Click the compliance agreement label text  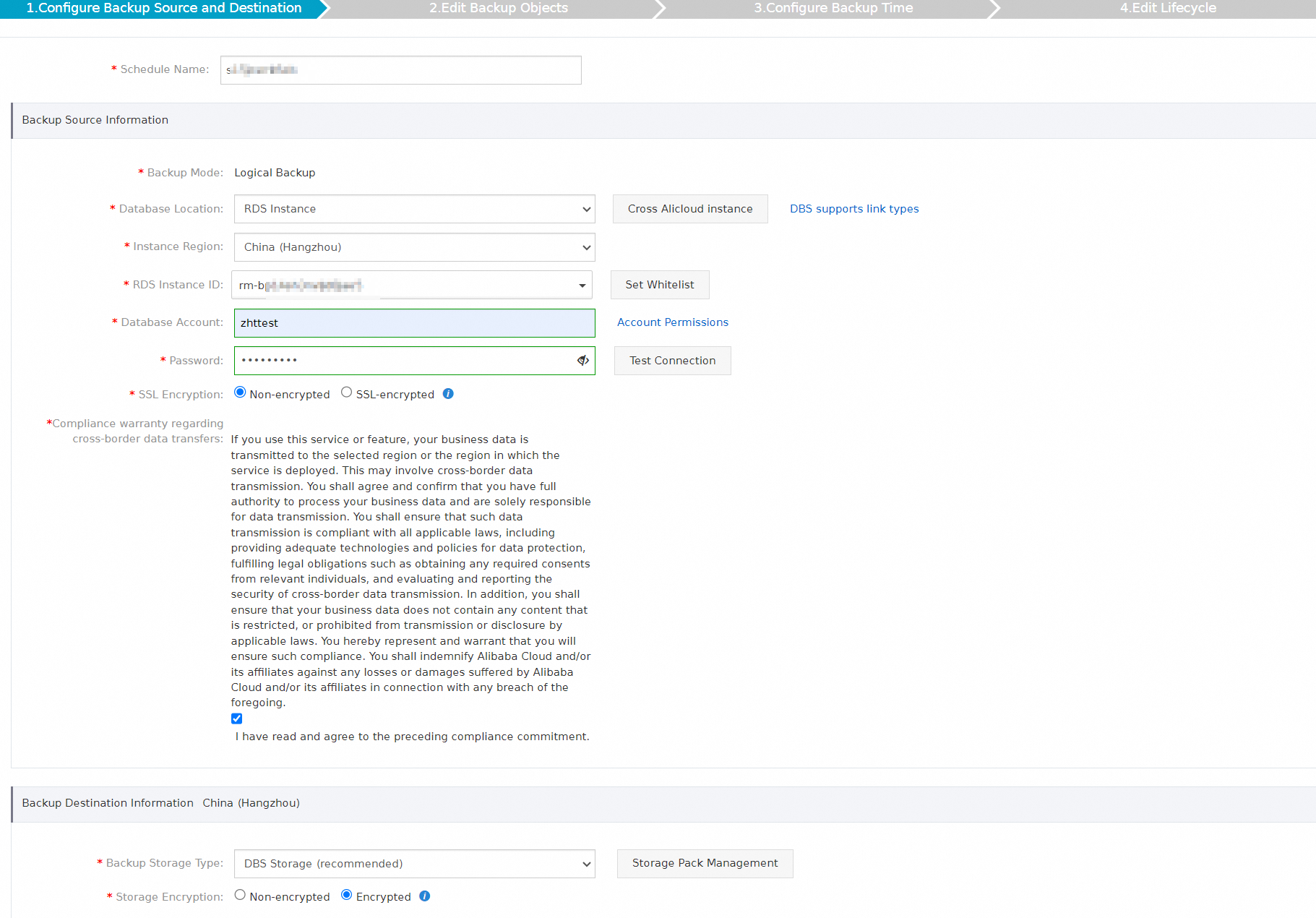(x=412, y=737)
